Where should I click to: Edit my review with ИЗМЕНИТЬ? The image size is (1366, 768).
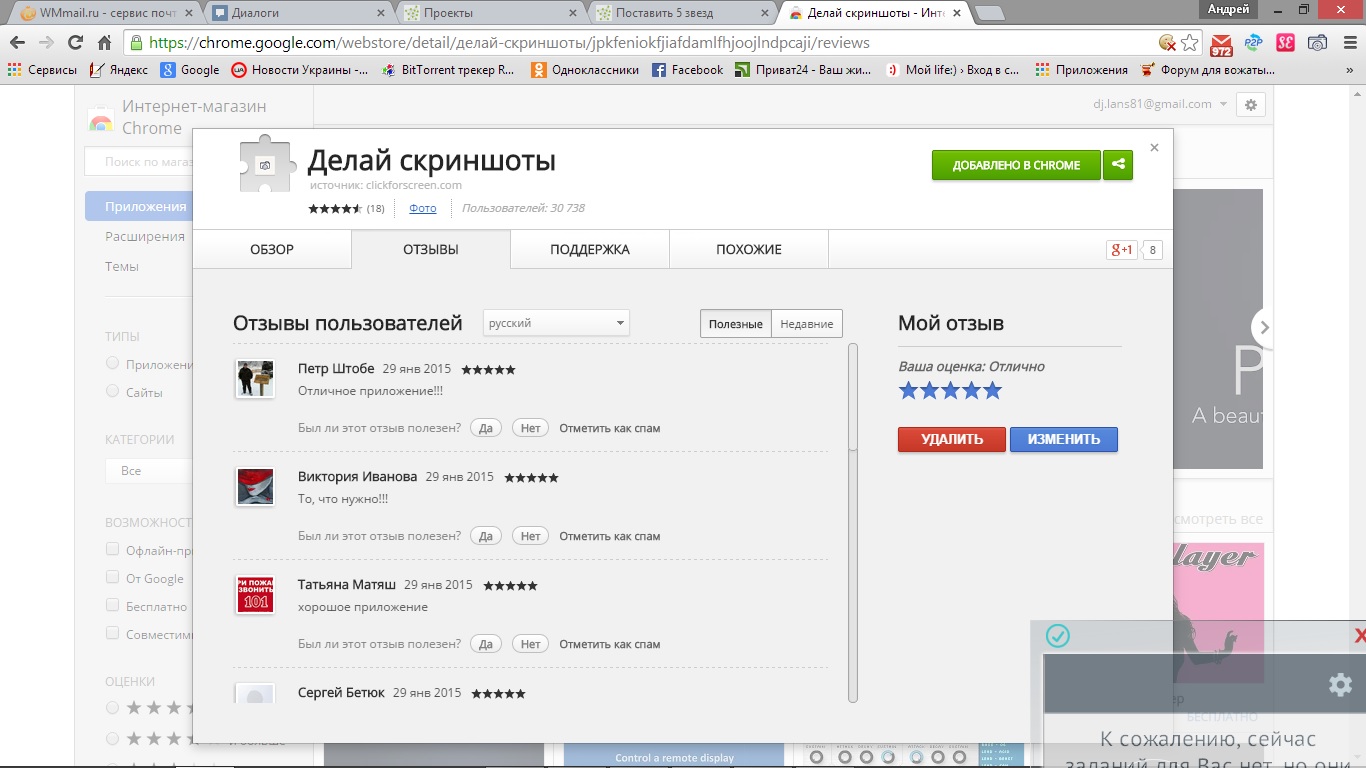1064,440
